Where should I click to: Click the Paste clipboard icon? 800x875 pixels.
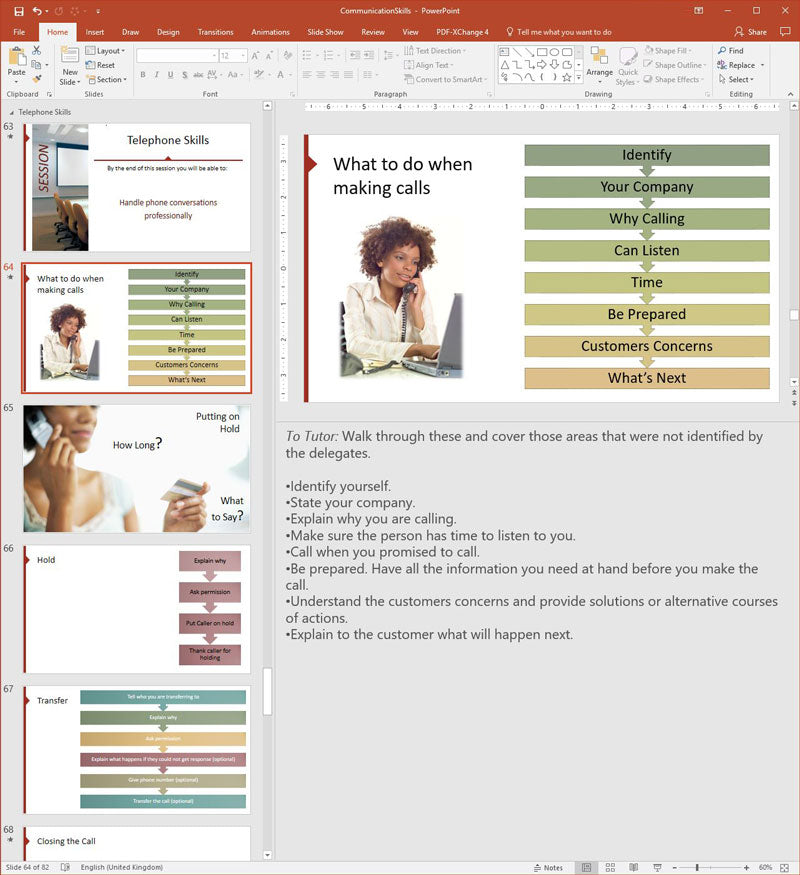[17, 57]
